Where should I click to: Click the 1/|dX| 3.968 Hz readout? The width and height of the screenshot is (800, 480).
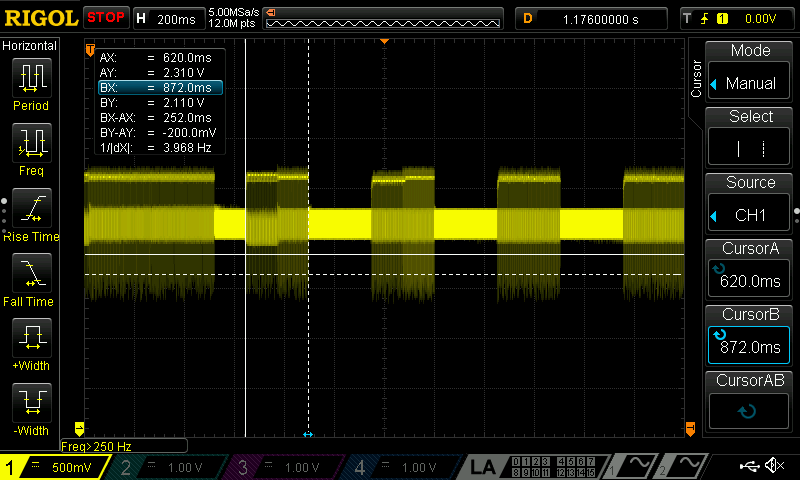coord(156,147)
